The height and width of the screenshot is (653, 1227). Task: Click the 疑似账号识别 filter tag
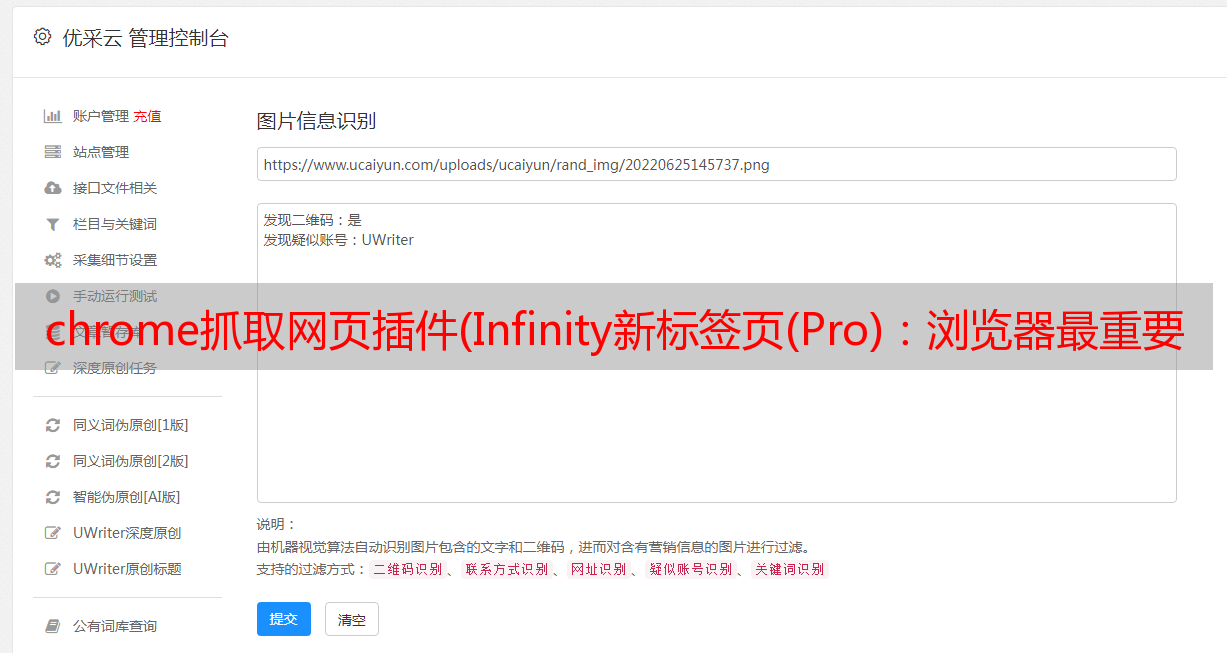pos(691,569)
